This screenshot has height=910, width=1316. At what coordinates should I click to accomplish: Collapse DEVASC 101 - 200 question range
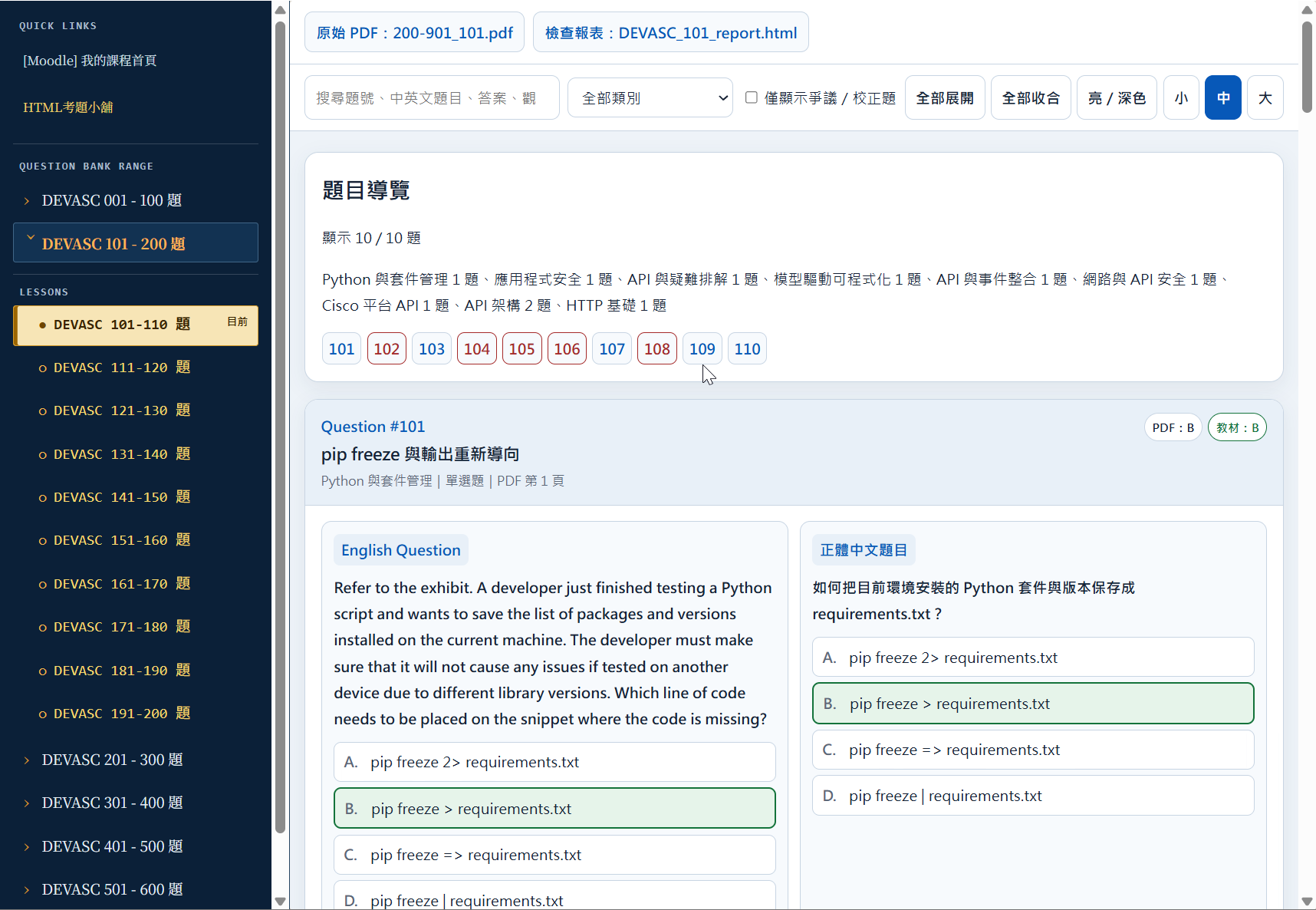(136, 243)
